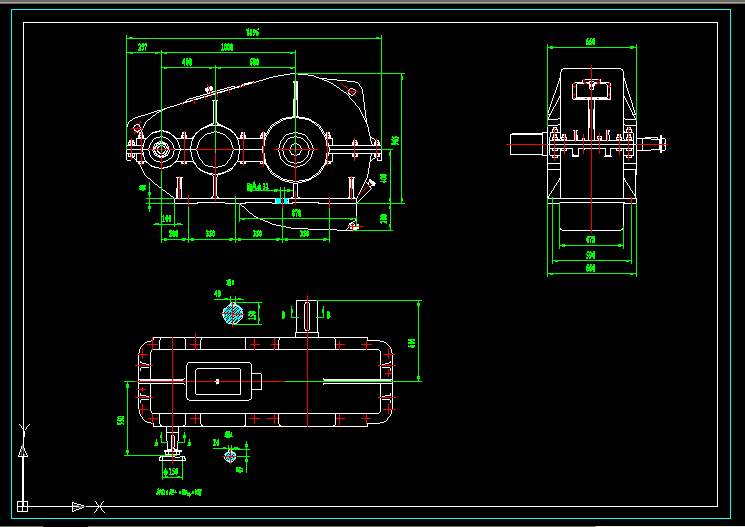745x527 pixels.
Task: Click the UCS origin icon in the corner
Action: [x=22, y=506]
